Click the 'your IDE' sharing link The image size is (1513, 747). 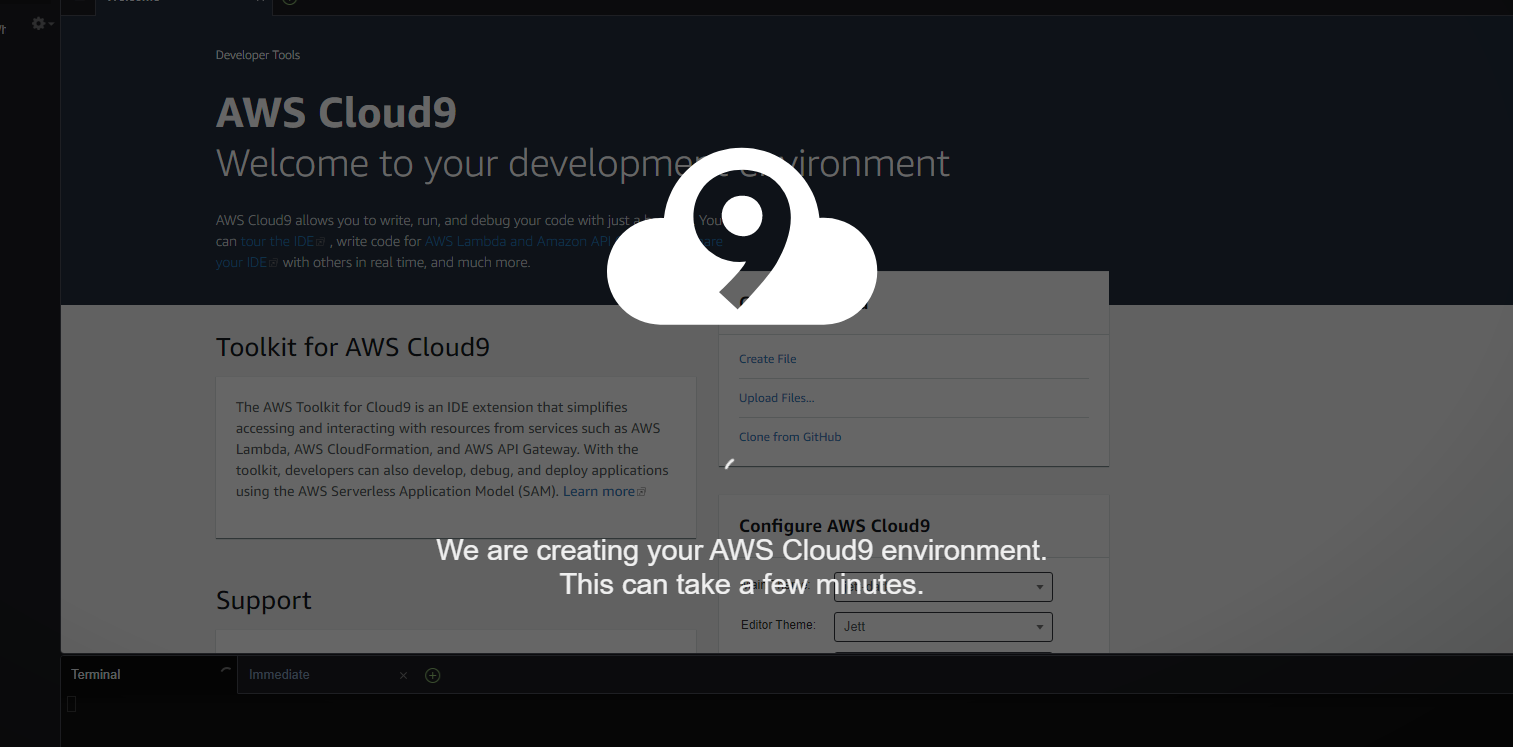(246, 263)
